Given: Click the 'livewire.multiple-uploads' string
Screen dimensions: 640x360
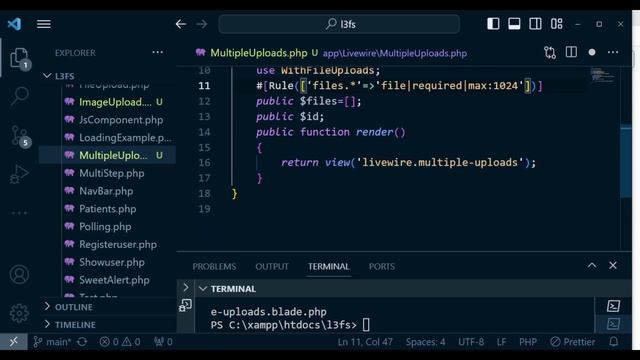Looking at the screenshot, I should [x=440, y=162].
